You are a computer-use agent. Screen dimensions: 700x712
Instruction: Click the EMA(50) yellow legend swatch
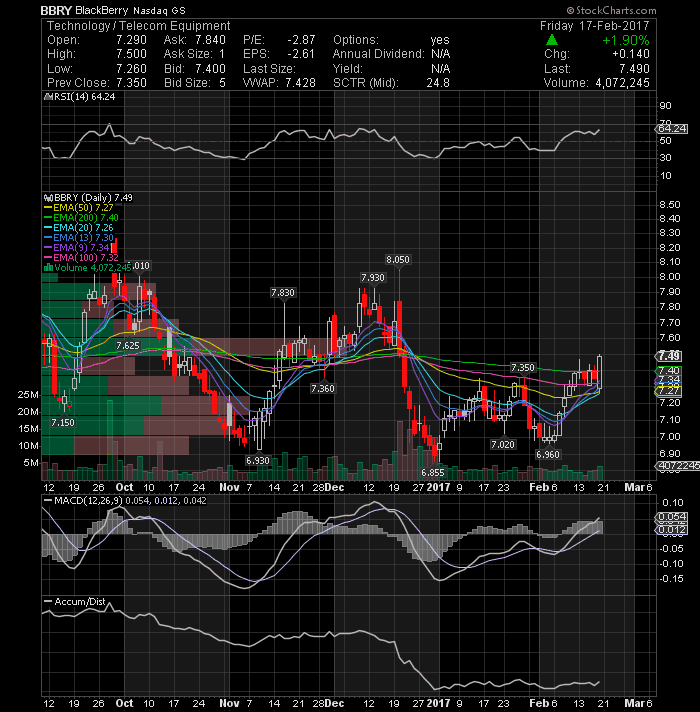48,208
